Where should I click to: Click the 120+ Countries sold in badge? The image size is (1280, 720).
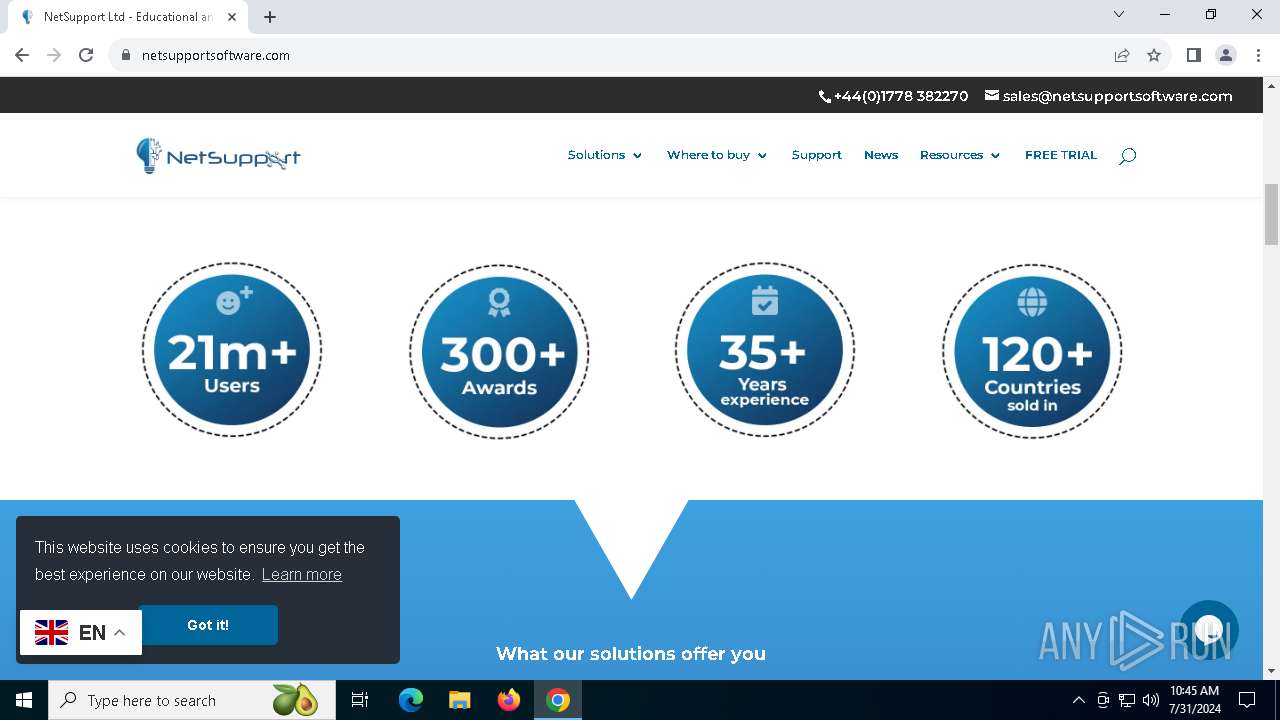(1032, 351)
